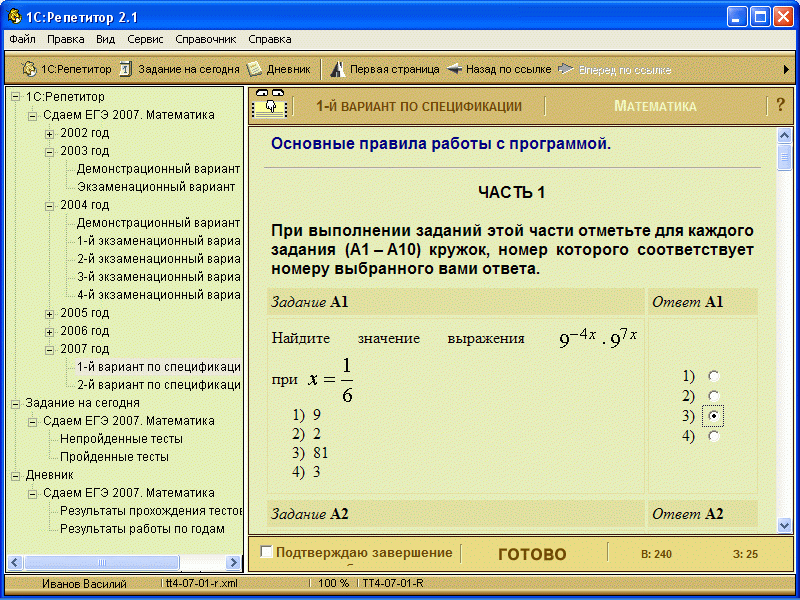The width and height of the screenshot is (800, 600).
Task: Open the Дневник toolbar icon
Action: tap(255, 69)
